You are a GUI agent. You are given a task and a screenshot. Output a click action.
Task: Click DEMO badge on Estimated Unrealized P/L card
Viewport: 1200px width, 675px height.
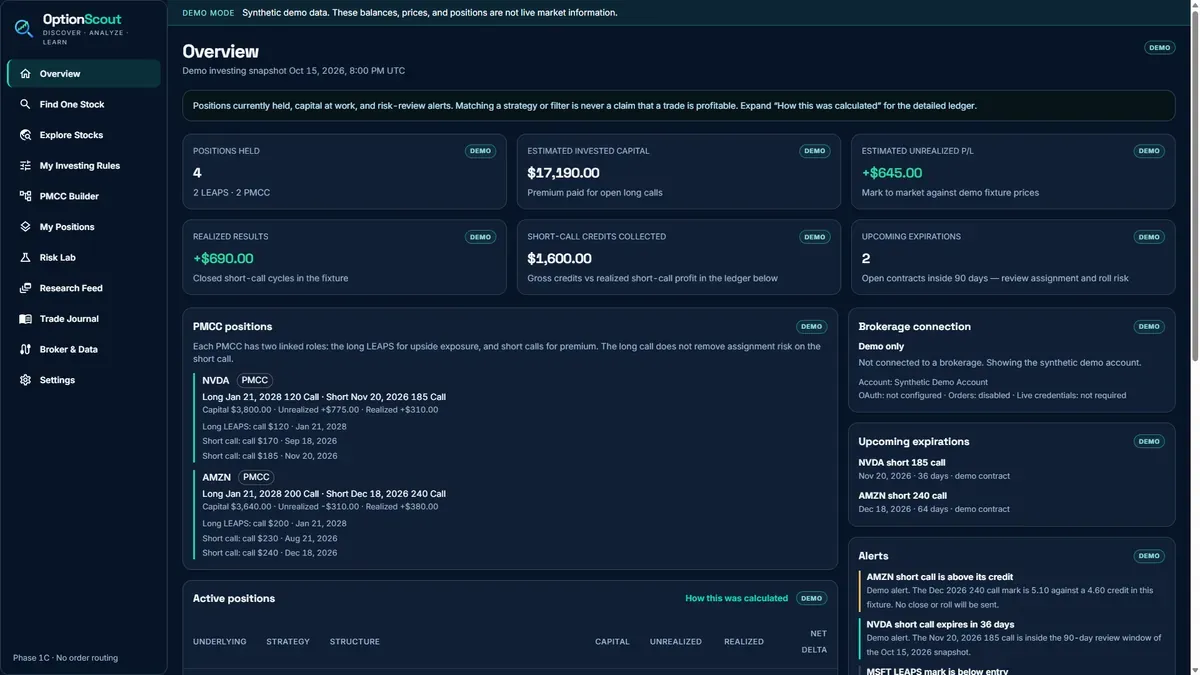1149,151
